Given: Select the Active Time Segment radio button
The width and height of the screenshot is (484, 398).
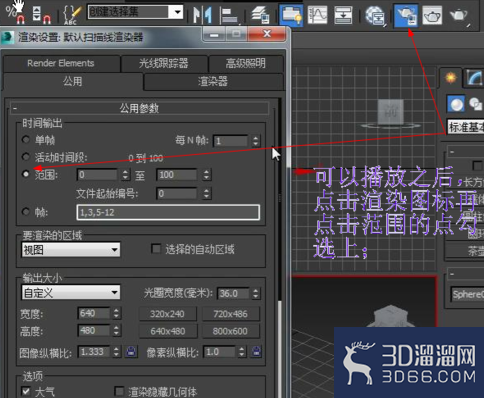Looking at the screenshot, I should [x=26, y=157].
